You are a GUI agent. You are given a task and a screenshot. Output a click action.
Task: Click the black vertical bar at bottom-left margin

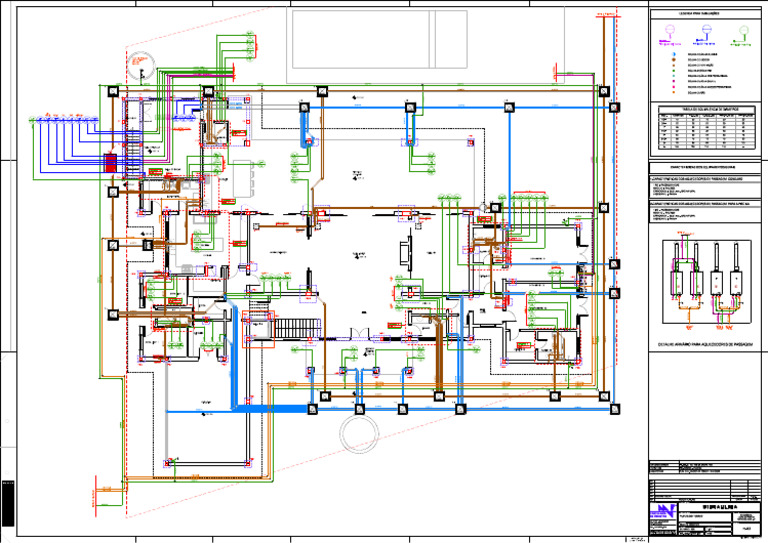click(x=8, y=504)
